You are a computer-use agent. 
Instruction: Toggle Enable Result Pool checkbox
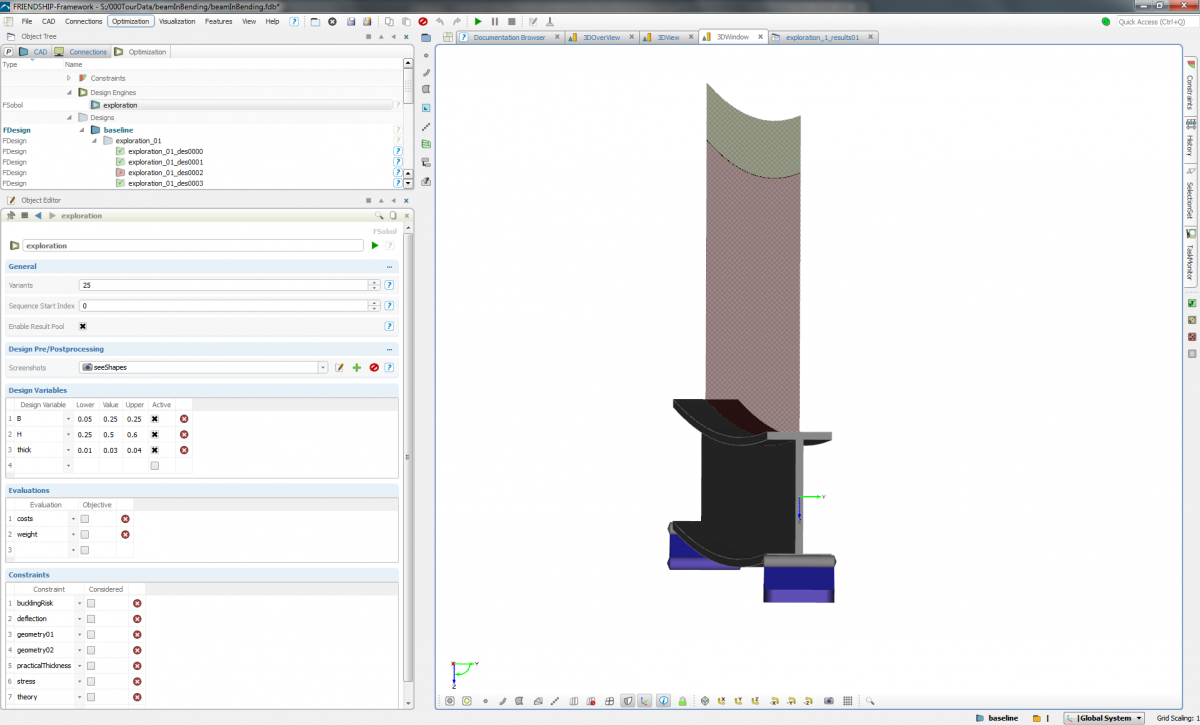[83, 326]
